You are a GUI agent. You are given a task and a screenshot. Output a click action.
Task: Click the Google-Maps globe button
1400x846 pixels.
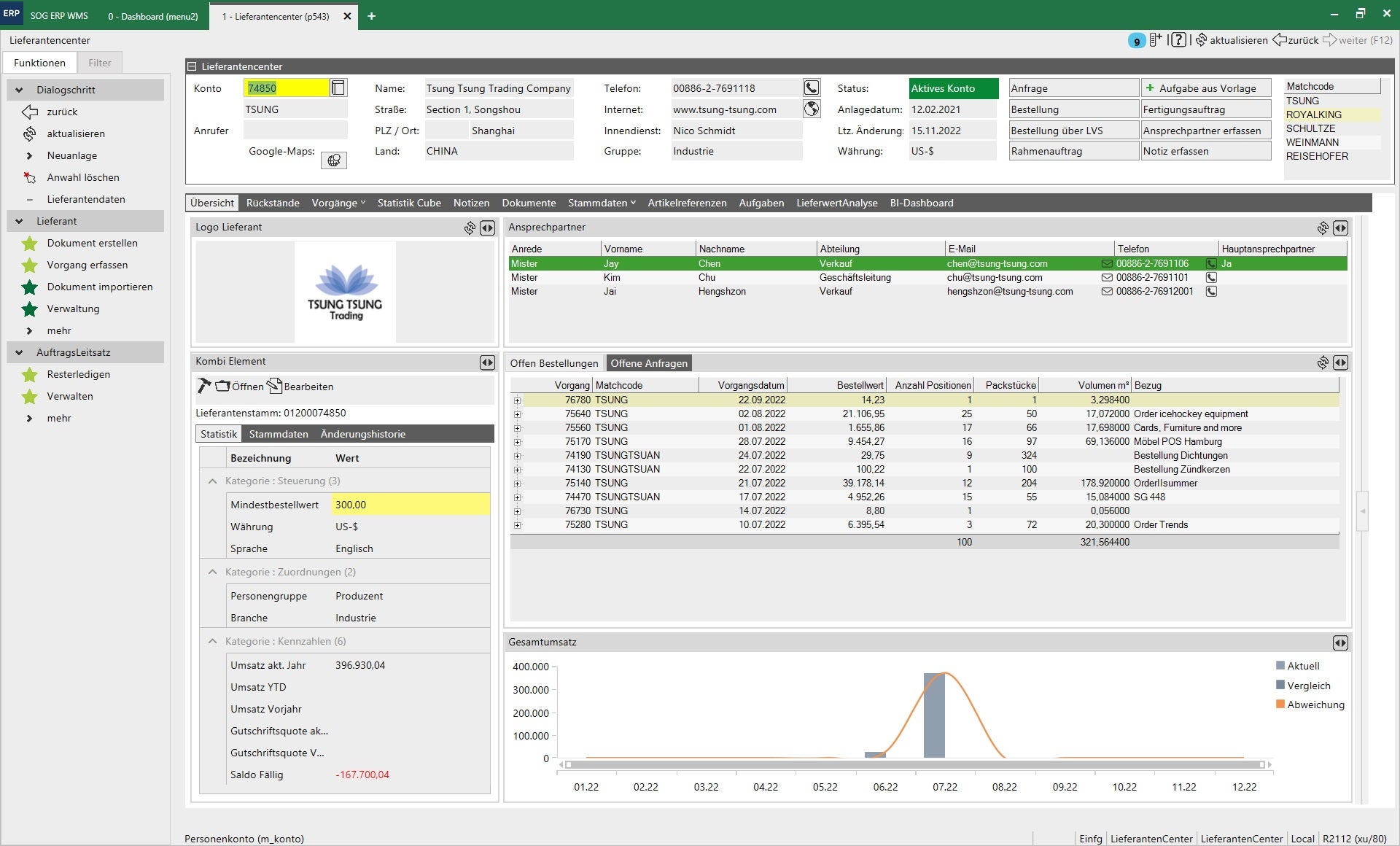tap(333, 160)
